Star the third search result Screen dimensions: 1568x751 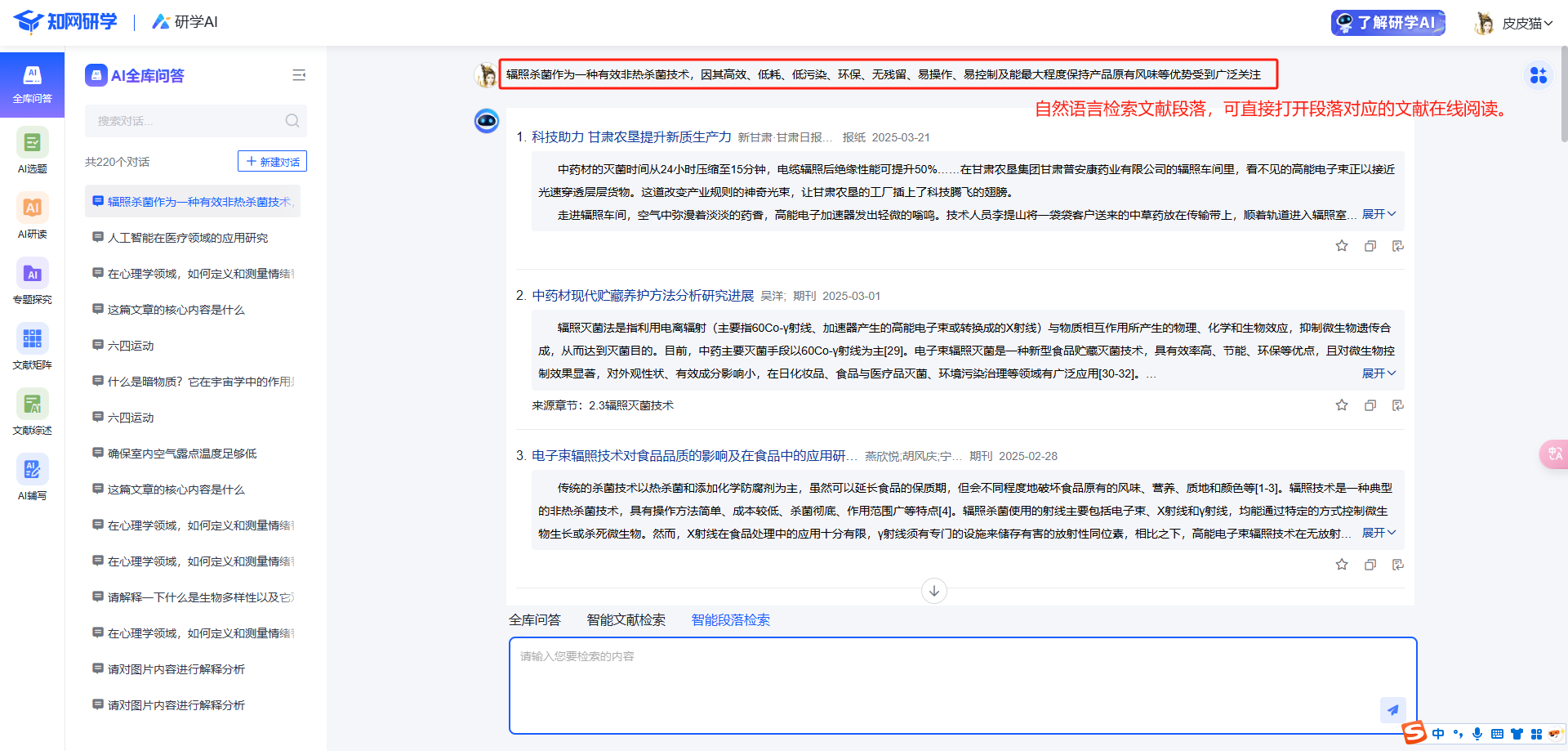tap(1341, 565)
